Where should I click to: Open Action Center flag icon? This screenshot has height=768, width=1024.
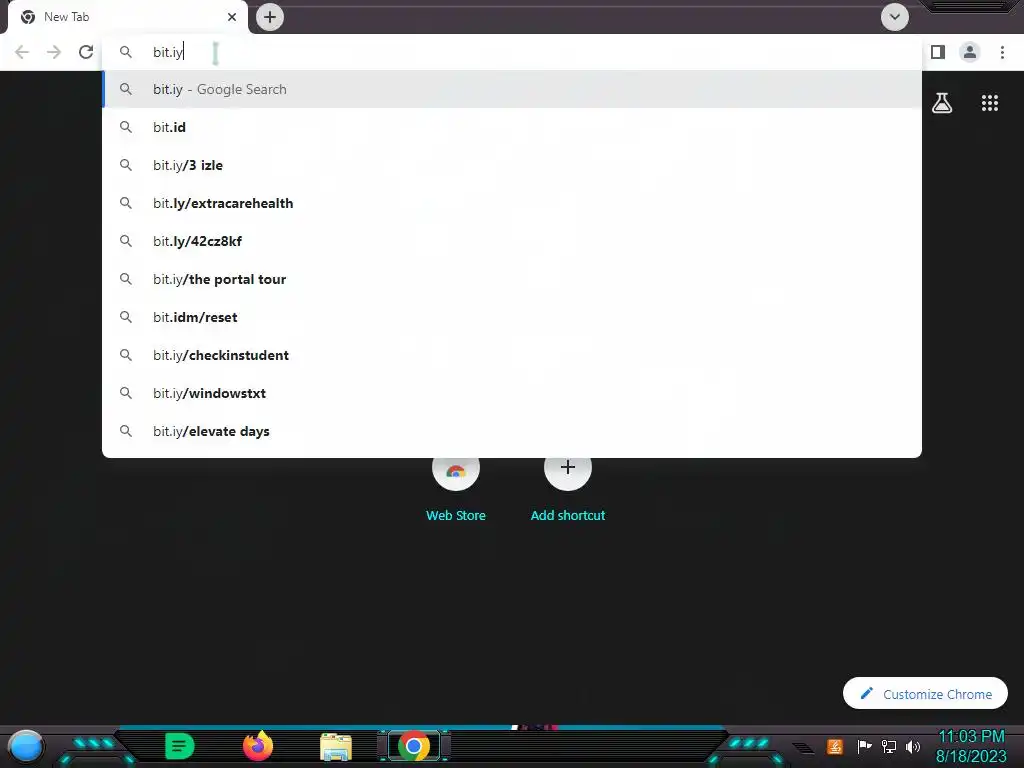click(864, 746)
